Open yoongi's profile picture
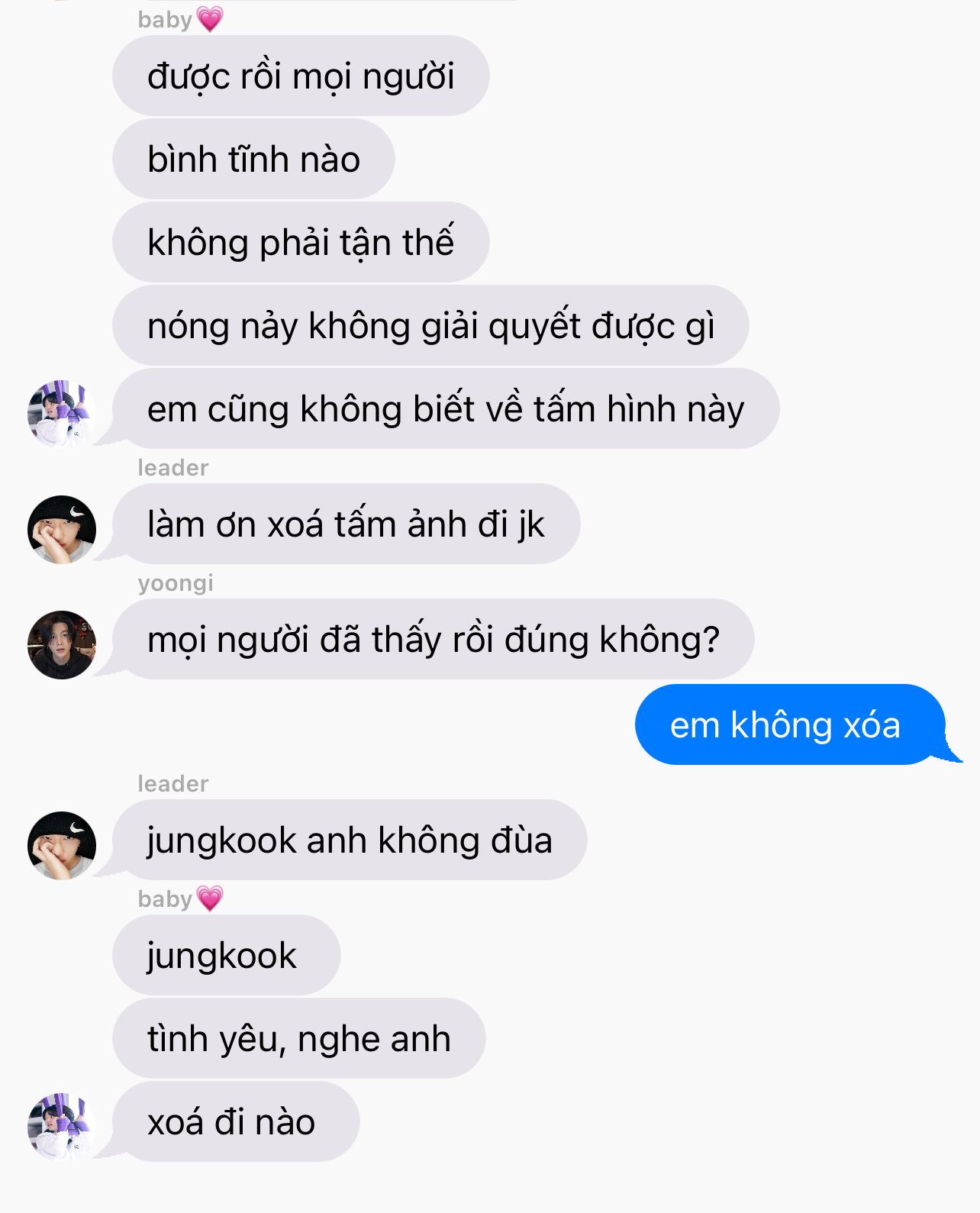980x1213 pixels. pyautogui.click(x=62, y=644)
